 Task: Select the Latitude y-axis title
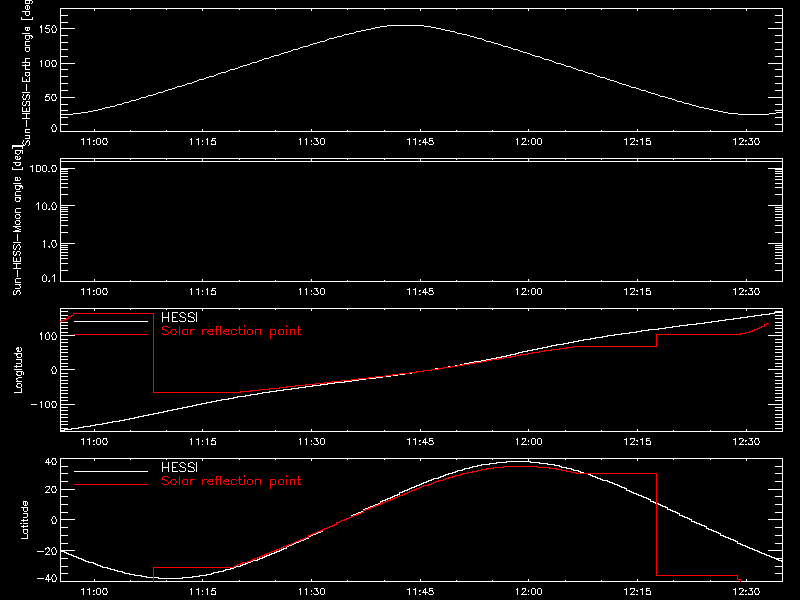click(24, 520)
